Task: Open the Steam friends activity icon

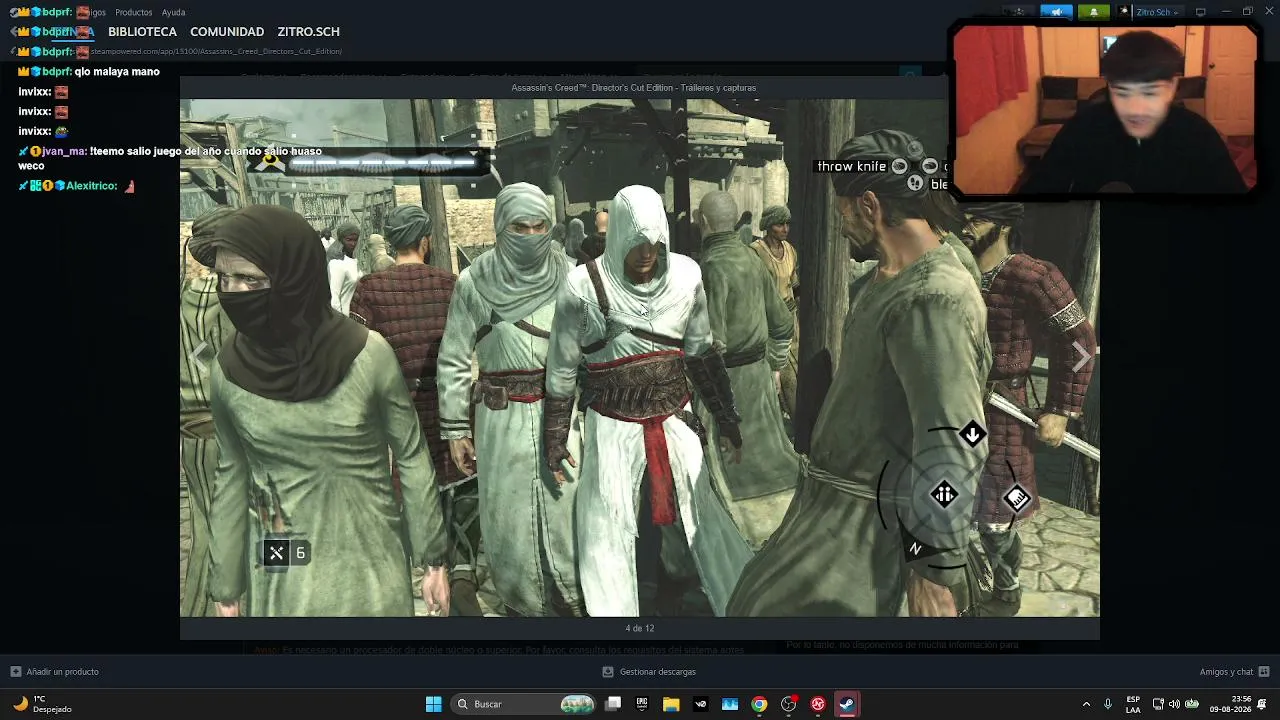Action: pos(1019,12)
